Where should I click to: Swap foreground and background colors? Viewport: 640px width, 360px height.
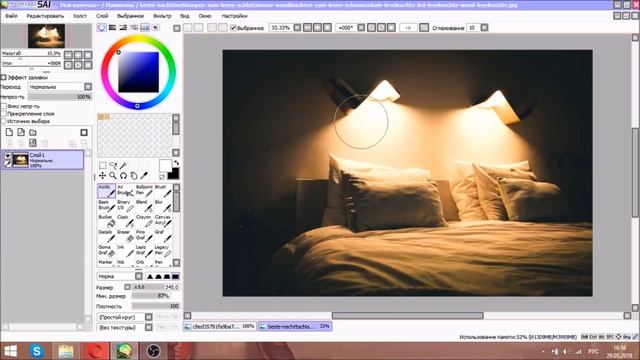pos(176,162)
